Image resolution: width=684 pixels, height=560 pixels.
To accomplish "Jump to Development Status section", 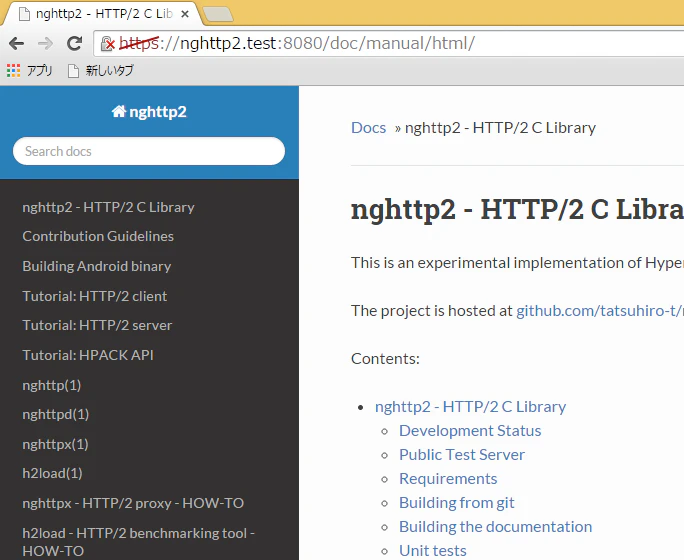I will coord(470,431).
